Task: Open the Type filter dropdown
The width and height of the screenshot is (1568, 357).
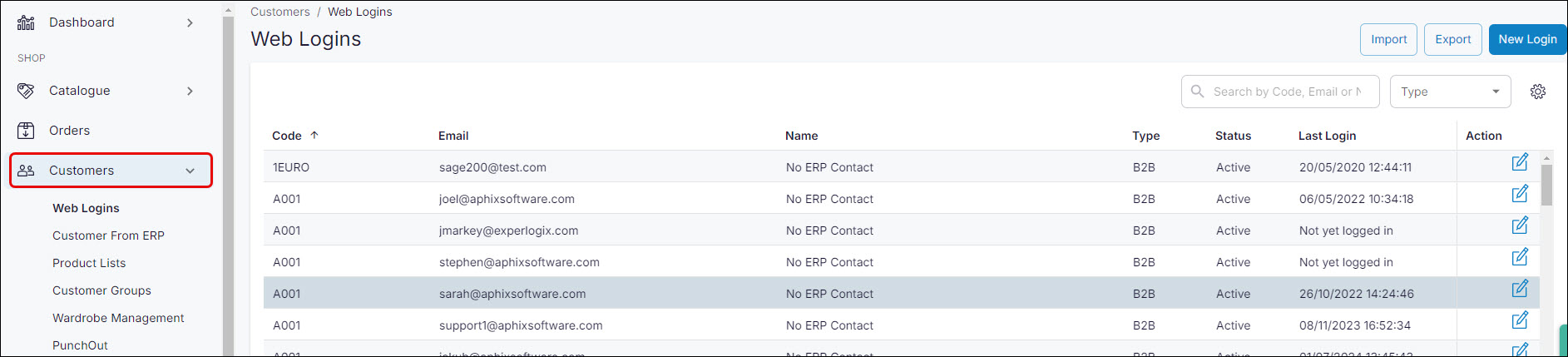Action: [x=1450, y=92]
